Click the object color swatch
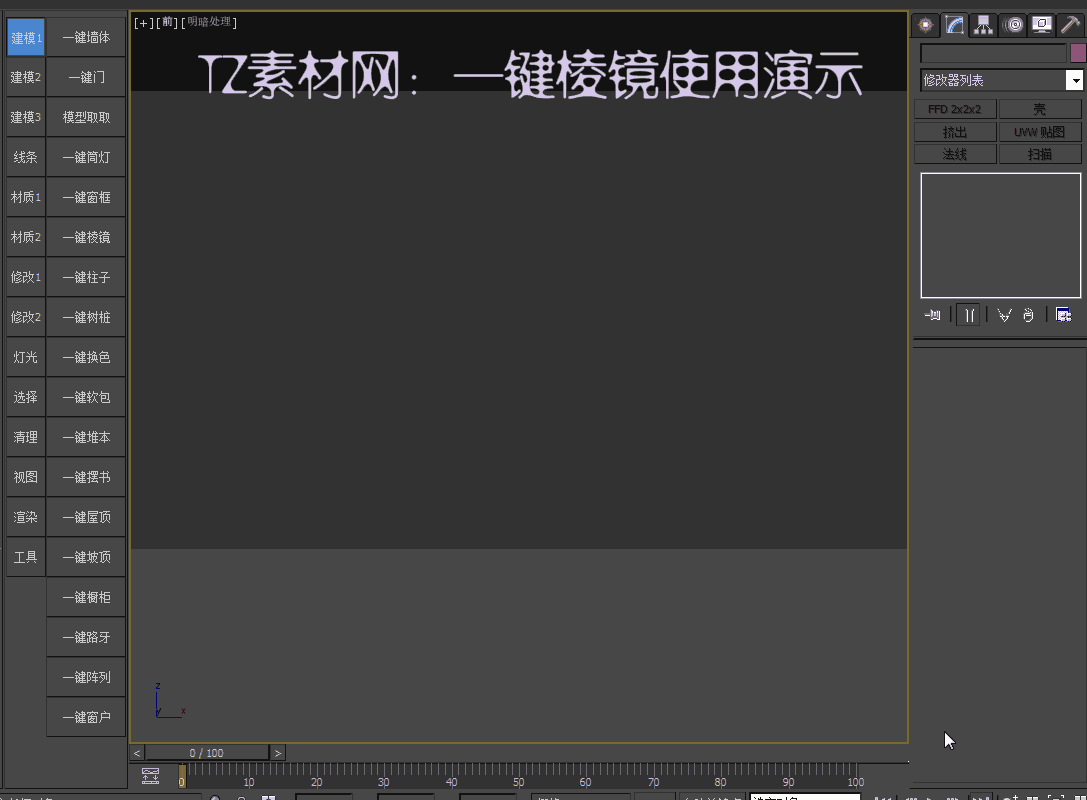This screenshot has height=800, width=1087. click(x=1078, y=53)
